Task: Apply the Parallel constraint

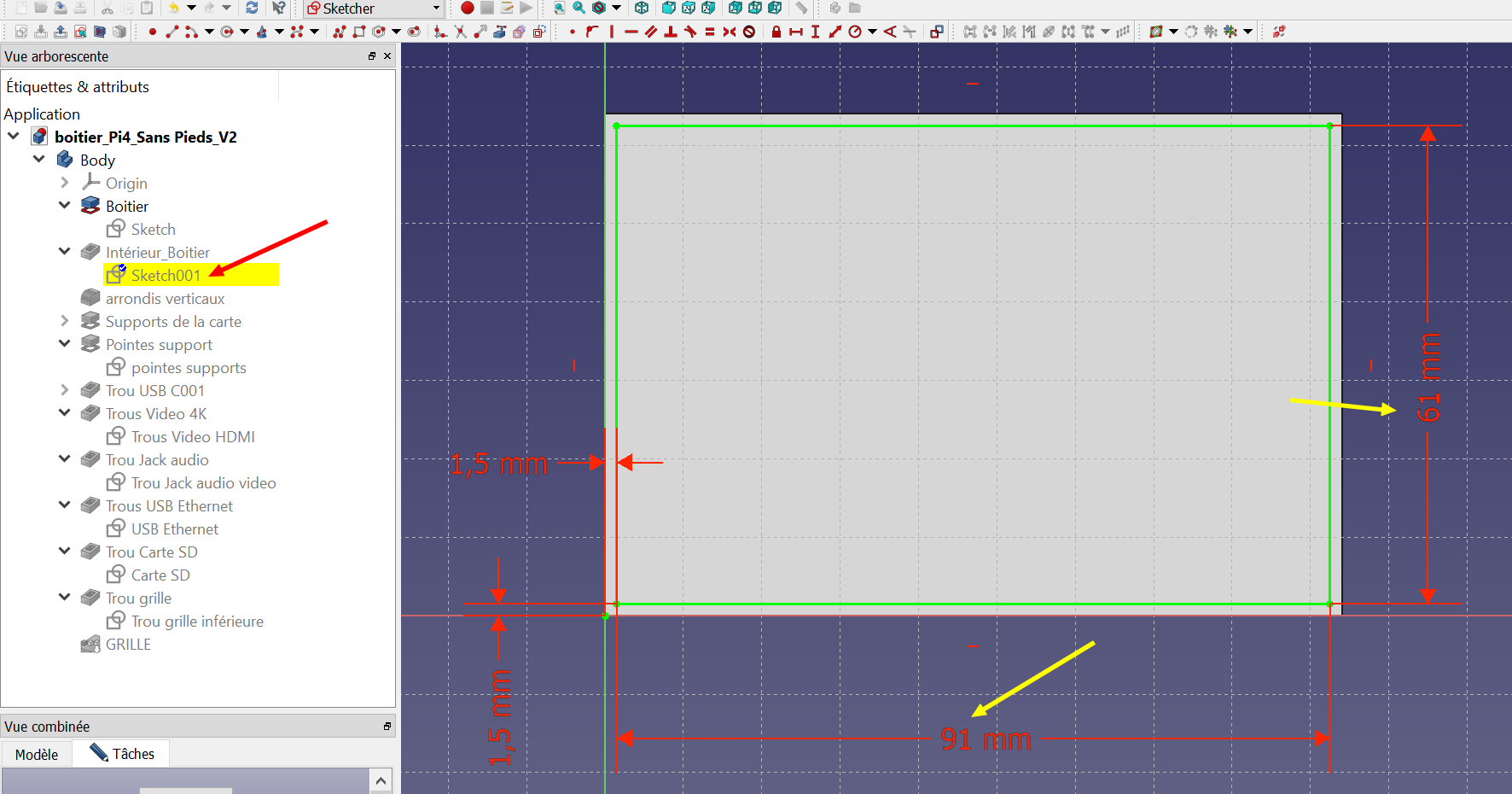Action: [x=651, y=32]
